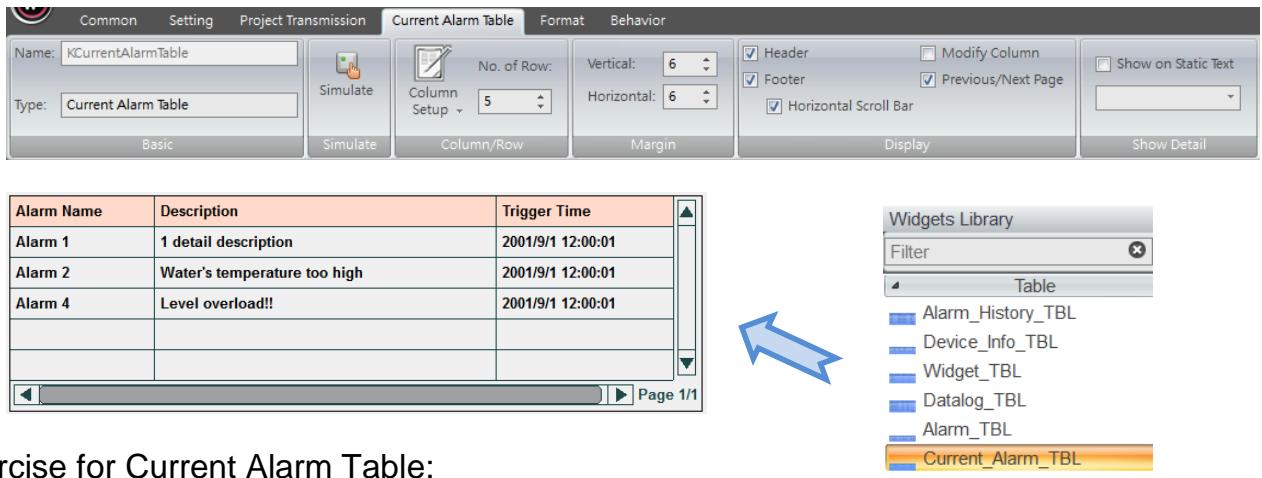Click the table scroll-down arrow
This screenshot has height=478, width=1262.
[x=686, y=364]
